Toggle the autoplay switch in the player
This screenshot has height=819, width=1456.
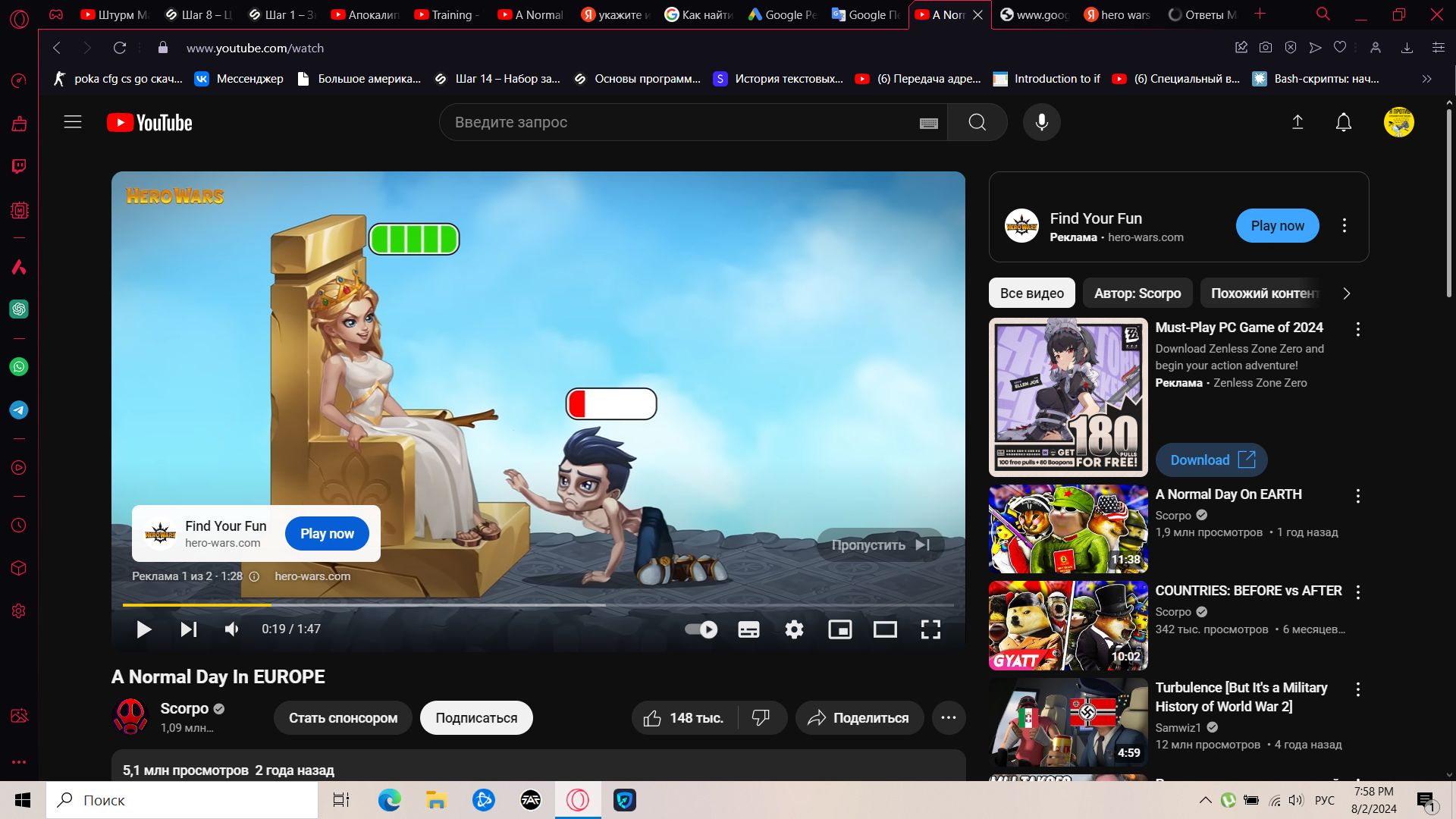[701, 629]
